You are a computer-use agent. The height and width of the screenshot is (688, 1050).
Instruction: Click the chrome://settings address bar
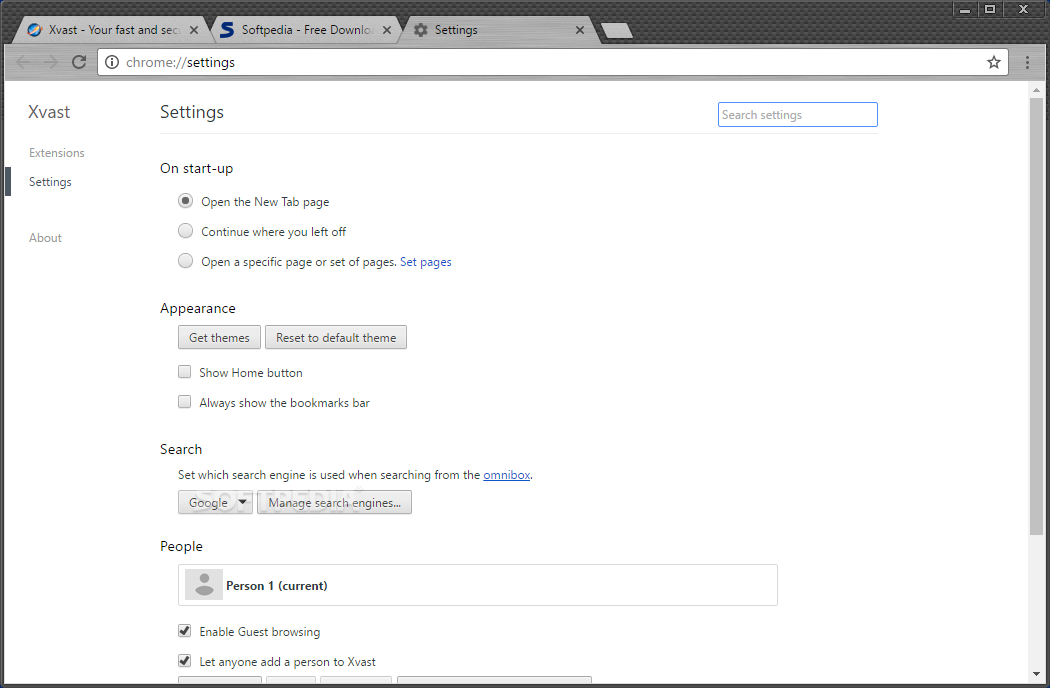pyautogui.click(x=552, y=62)
